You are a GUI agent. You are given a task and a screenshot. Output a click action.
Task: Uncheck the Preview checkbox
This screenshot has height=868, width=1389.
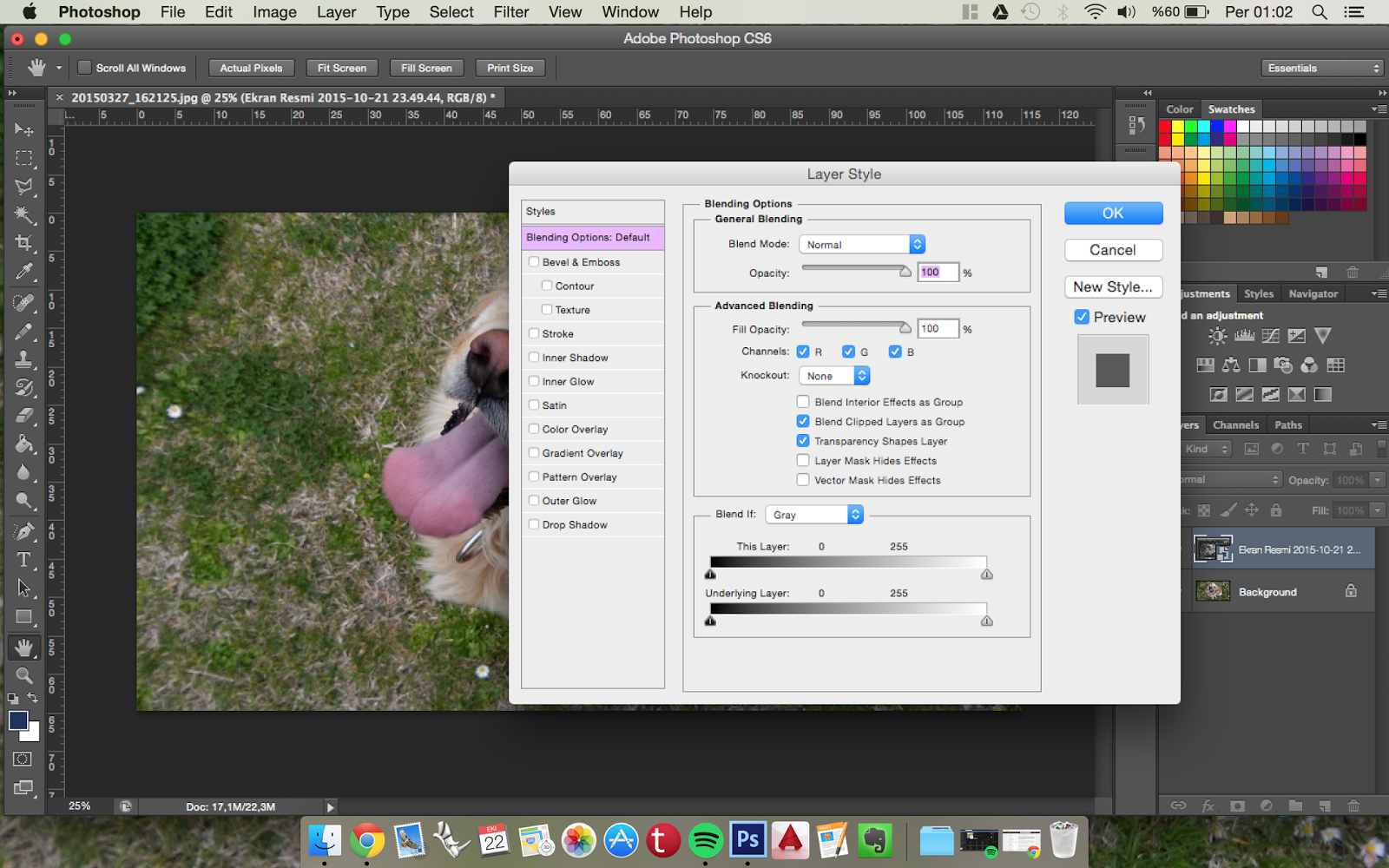[1082, 318]
